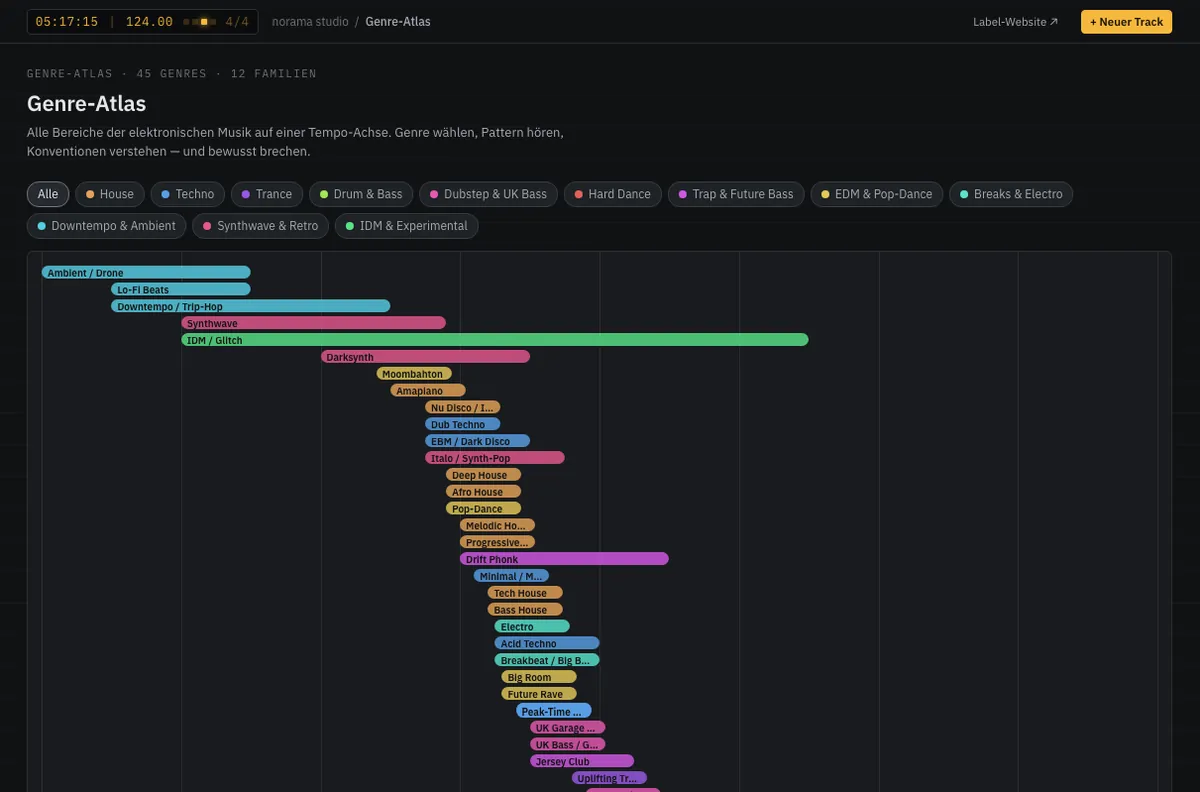The height and width of the screenshot is (792, 1200).
Task: Toggle the Synthwave & Retro chip
Action: tap(261, 226)
